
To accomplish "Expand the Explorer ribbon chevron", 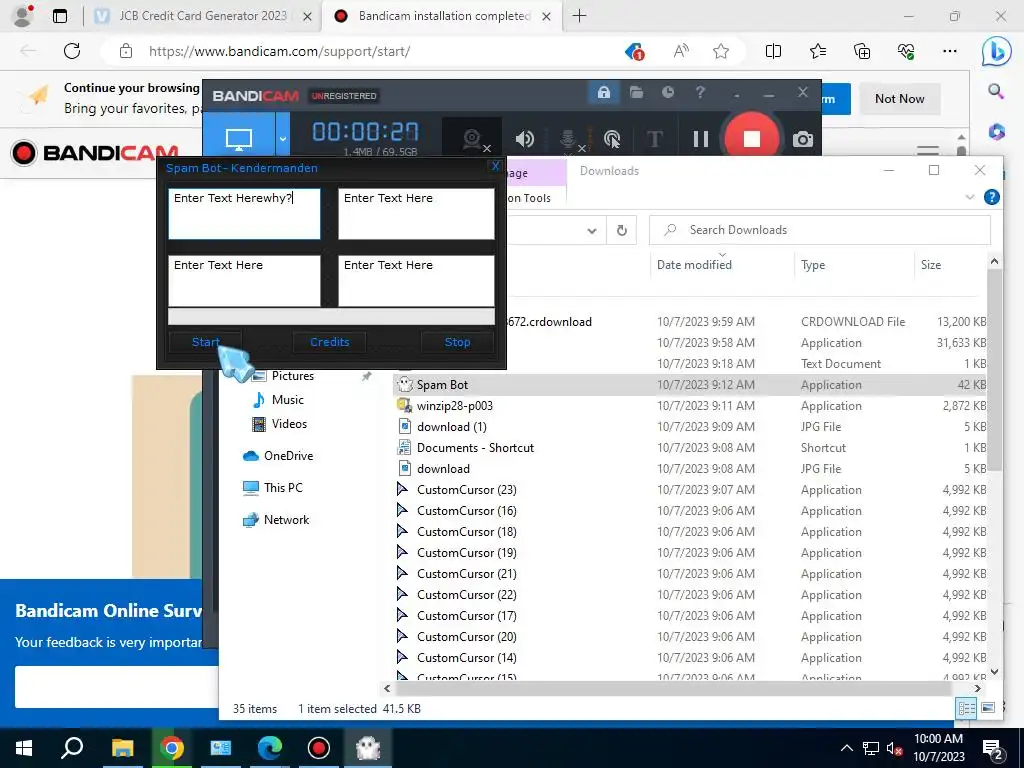I will tap(970, 197).
